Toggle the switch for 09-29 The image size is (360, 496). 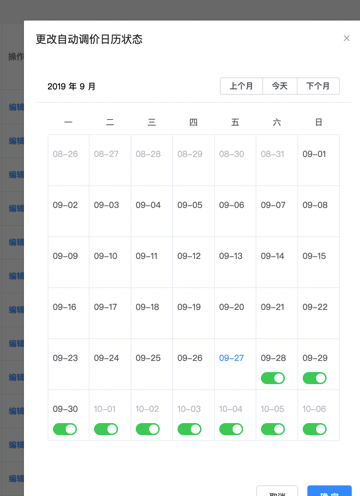pos(314,378)
